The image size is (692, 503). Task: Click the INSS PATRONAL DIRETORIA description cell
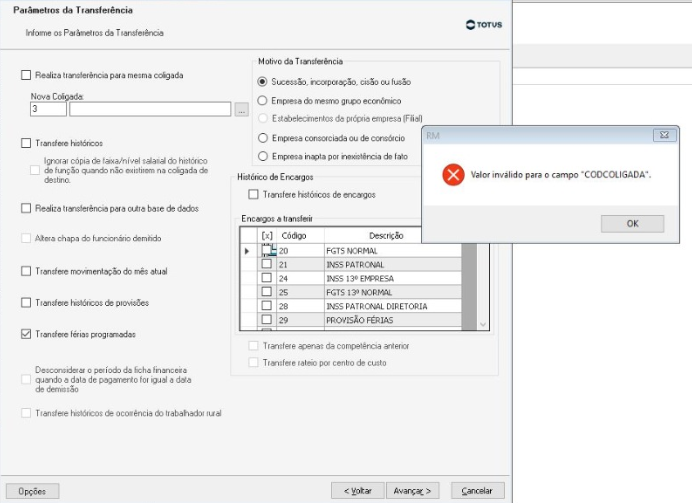click(393, 306)
